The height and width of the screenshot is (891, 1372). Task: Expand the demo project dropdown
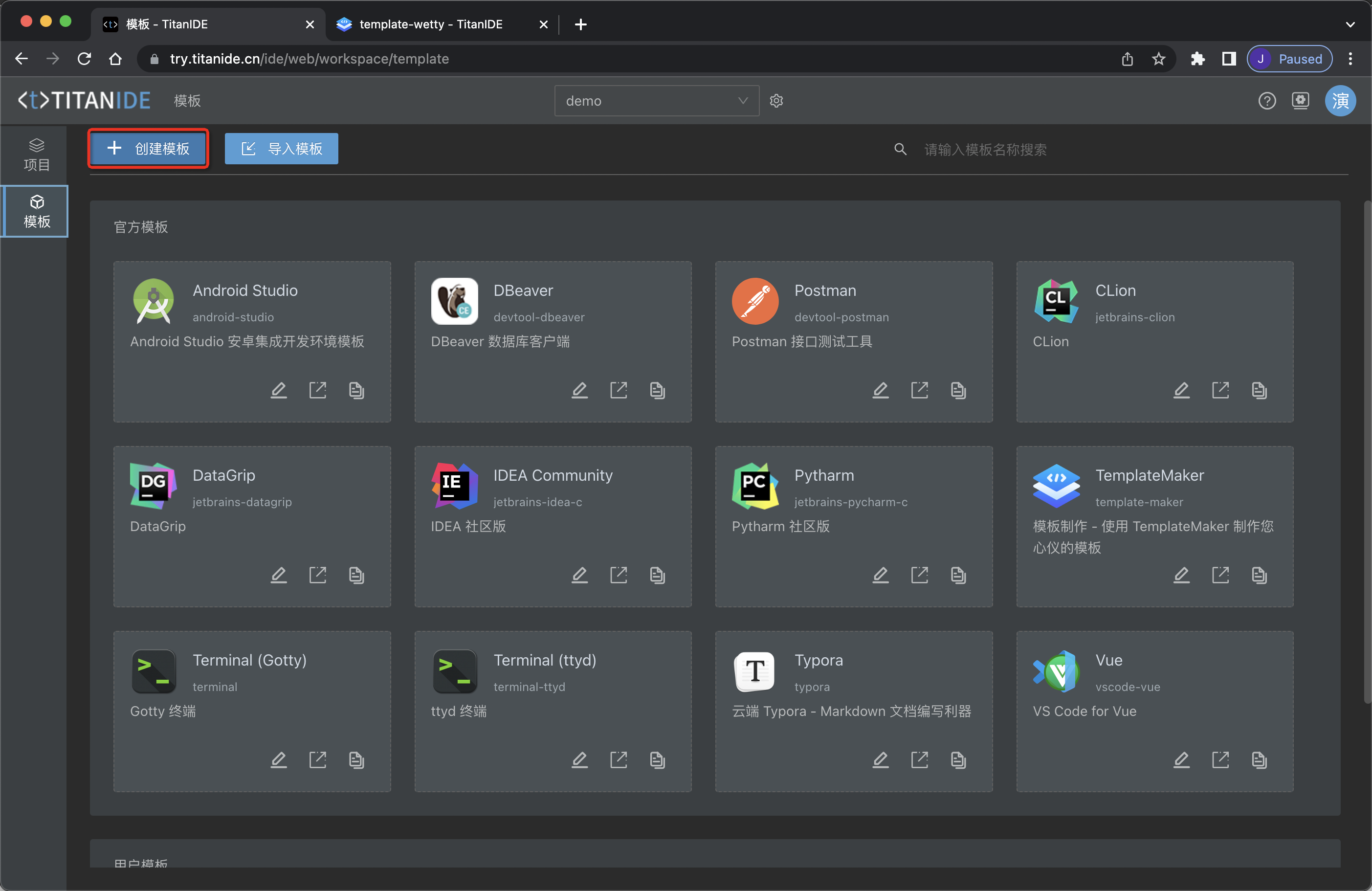coord(656,101)
